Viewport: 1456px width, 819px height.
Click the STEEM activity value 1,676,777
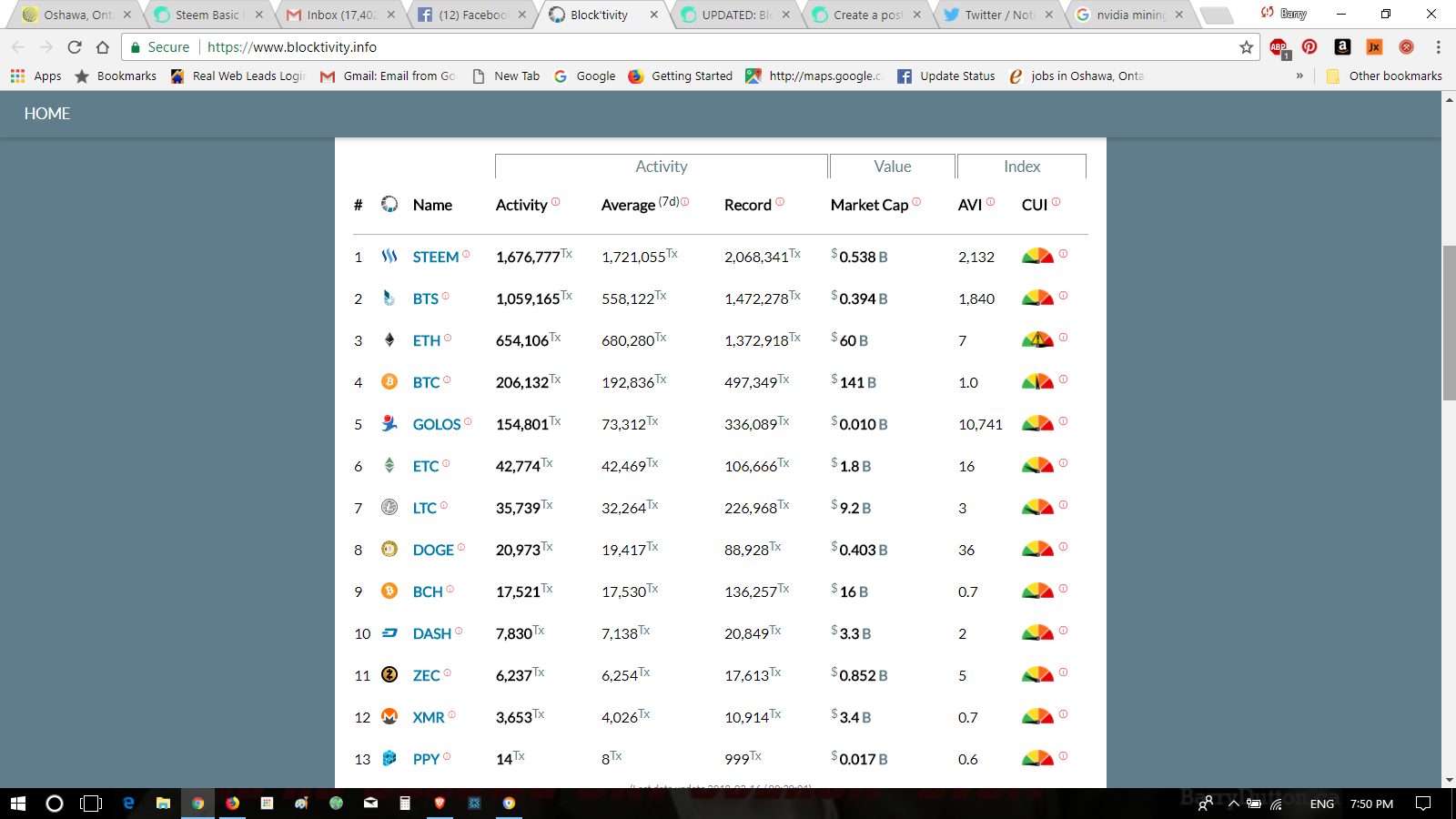(x=528, y=258)
